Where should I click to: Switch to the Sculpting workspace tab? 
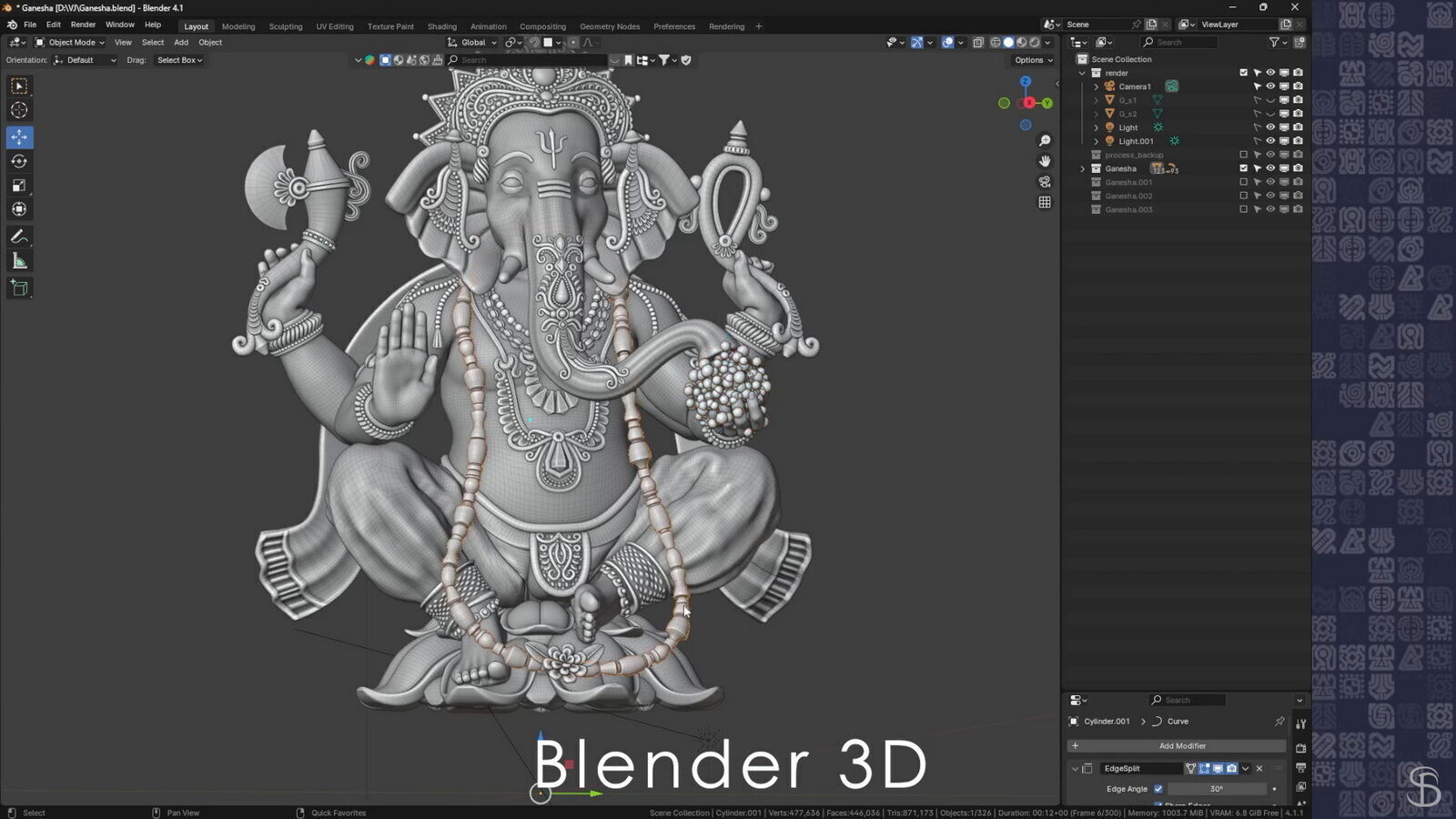(286, 26)
